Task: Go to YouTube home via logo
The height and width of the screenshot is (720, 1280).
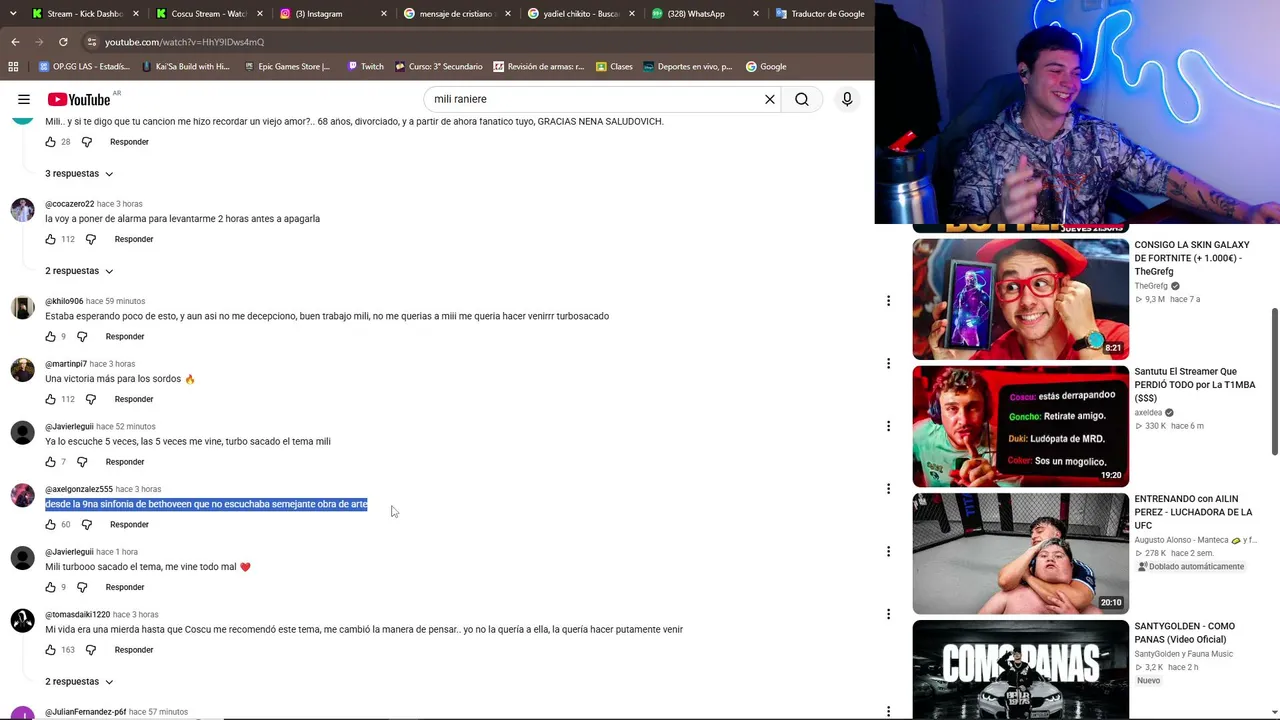Action: pos(79,99)
